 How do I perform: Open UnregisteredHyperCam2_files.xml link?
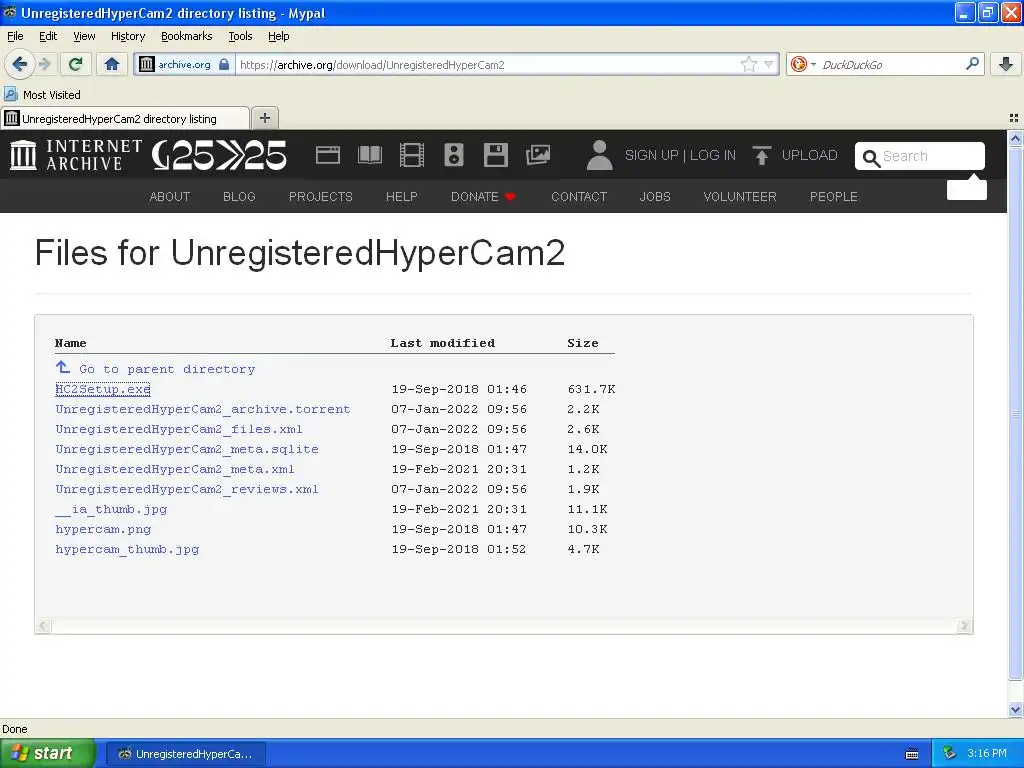pyautogui.click(x=179, y=429)
